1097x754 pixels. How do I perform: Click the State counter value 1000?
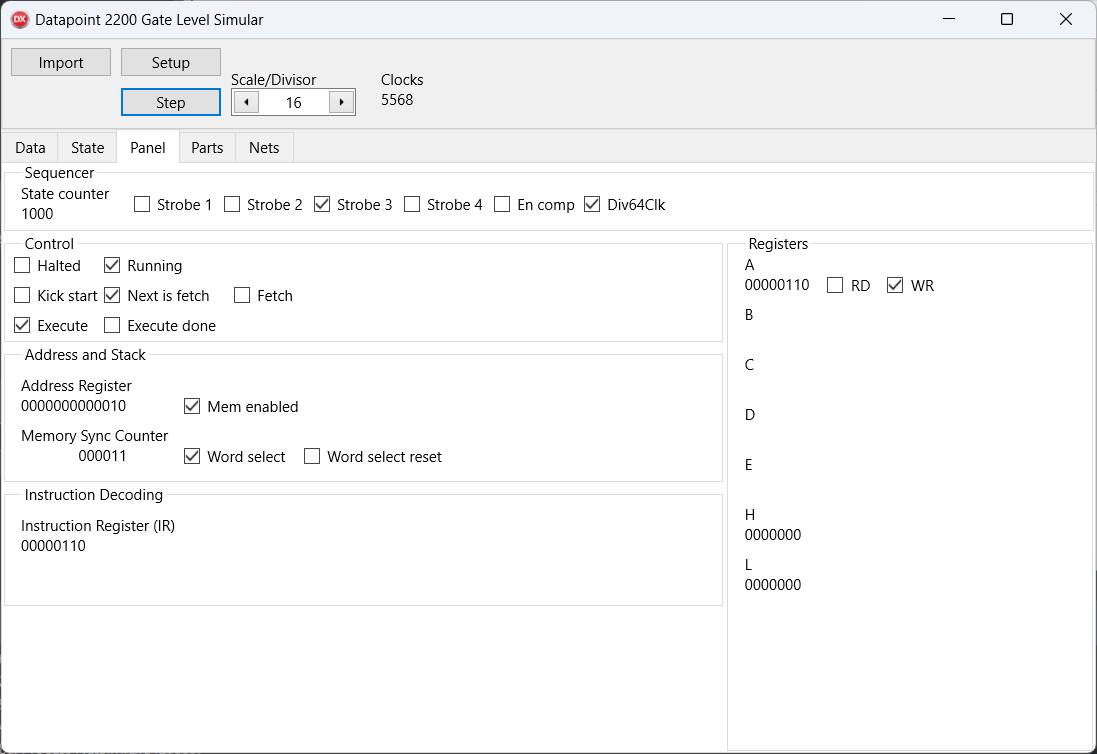coord(37,214)
